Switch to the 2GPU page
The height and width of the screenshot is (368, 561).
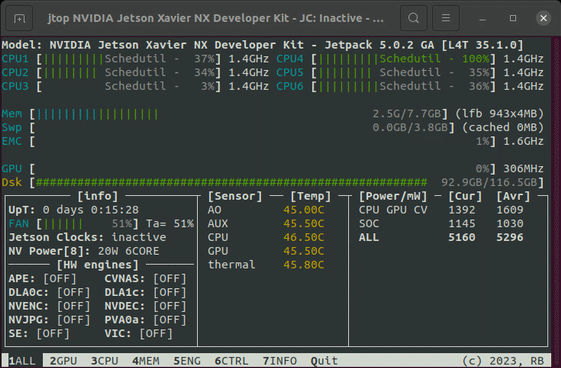tap(63, 361)
